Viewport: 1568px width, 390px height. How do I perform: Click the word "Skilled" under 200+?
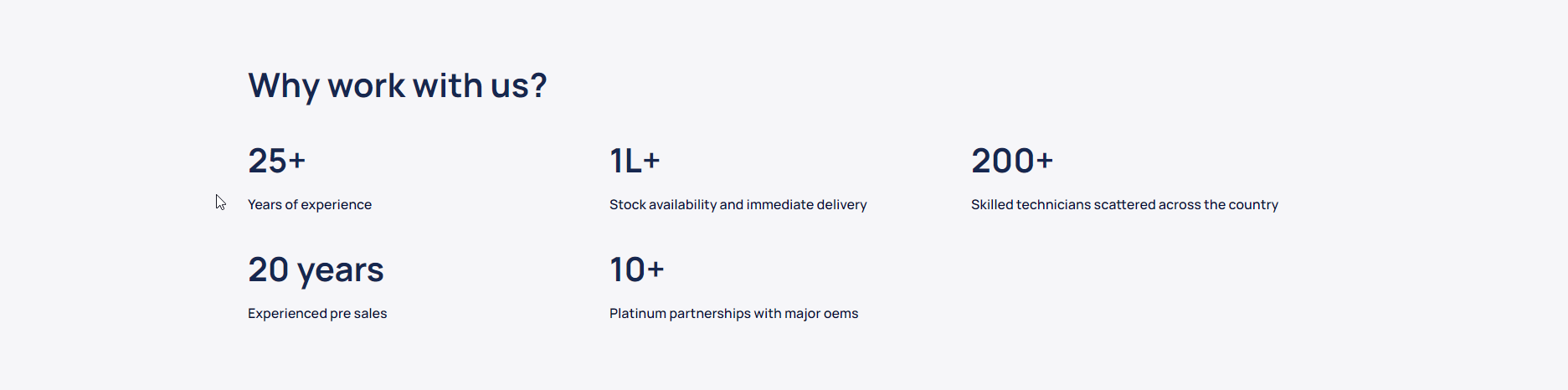(x=992, y=205)
